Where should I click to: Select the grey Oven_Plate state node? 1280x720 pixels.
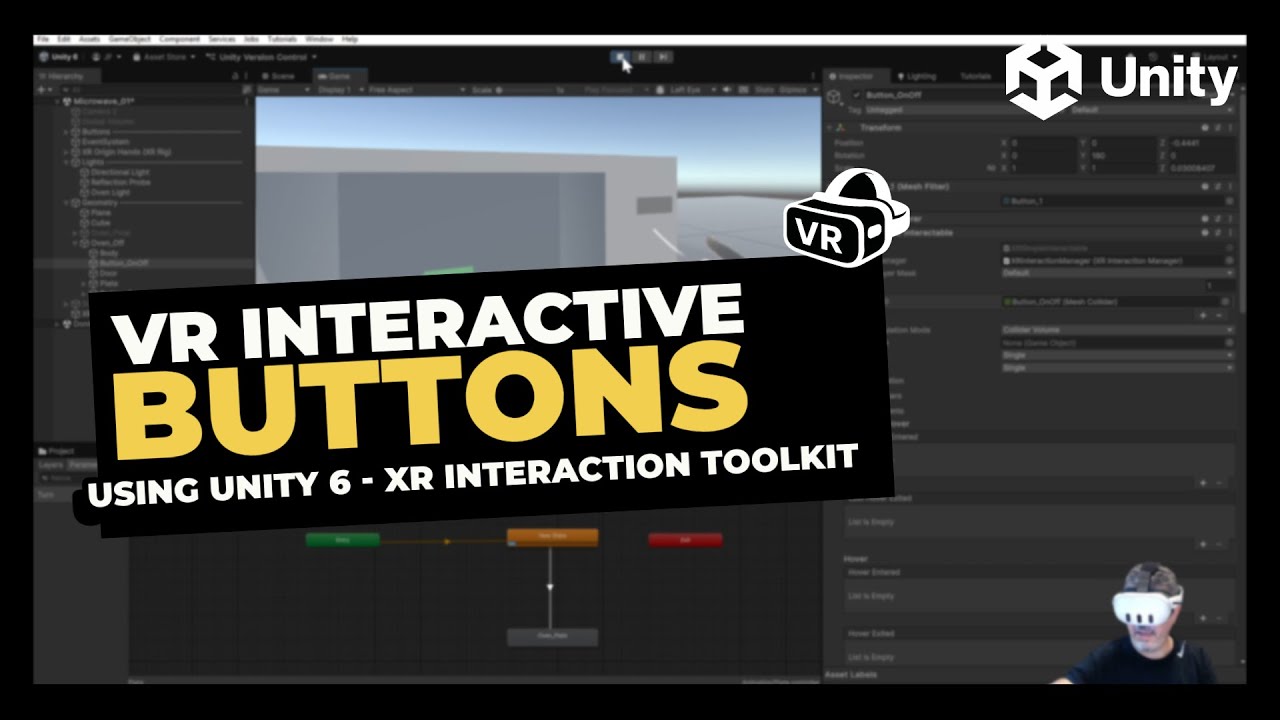click(x=552, y=636)
